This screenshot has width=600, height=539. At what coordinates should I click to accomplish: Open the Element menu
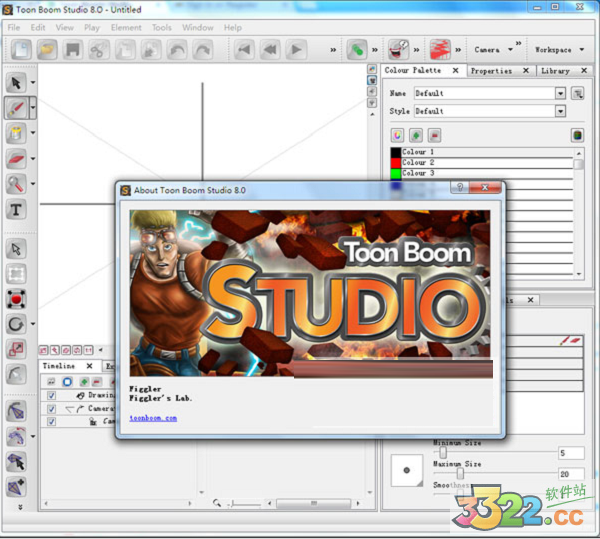coord(126,28)
